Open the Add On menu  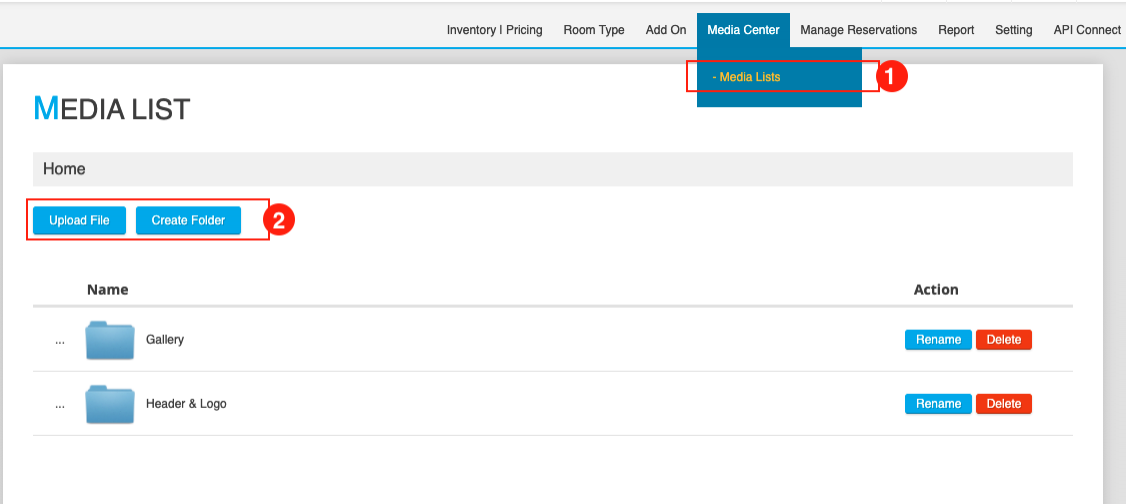[x=666, y=30]
